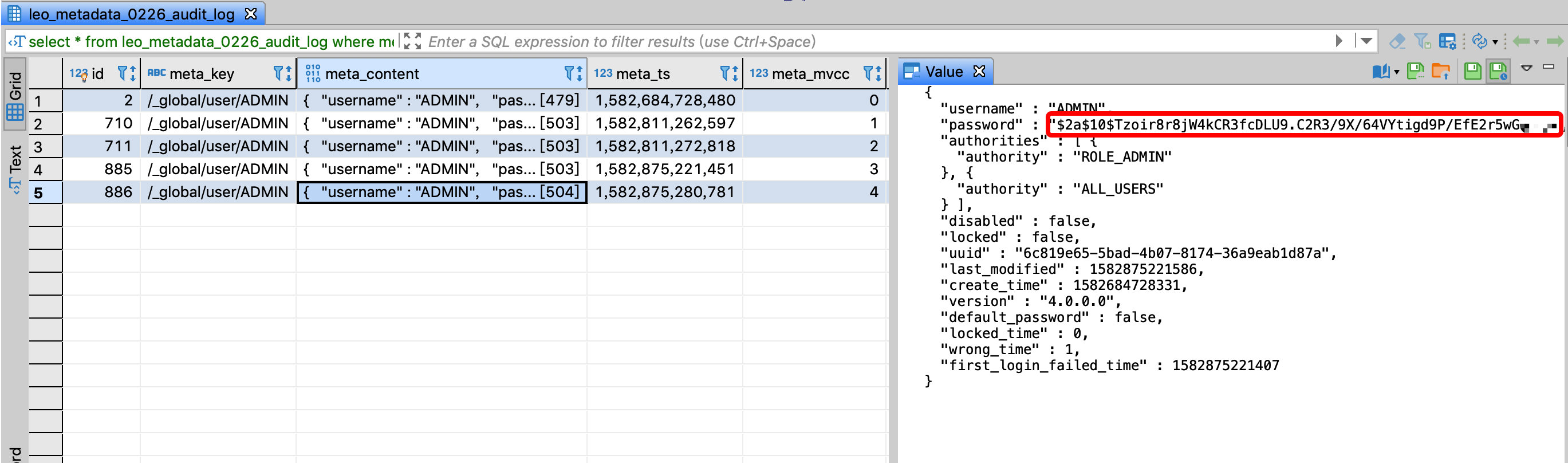
Task: Open the dropdown beside the refresh icon
Action: (1495, 42)
